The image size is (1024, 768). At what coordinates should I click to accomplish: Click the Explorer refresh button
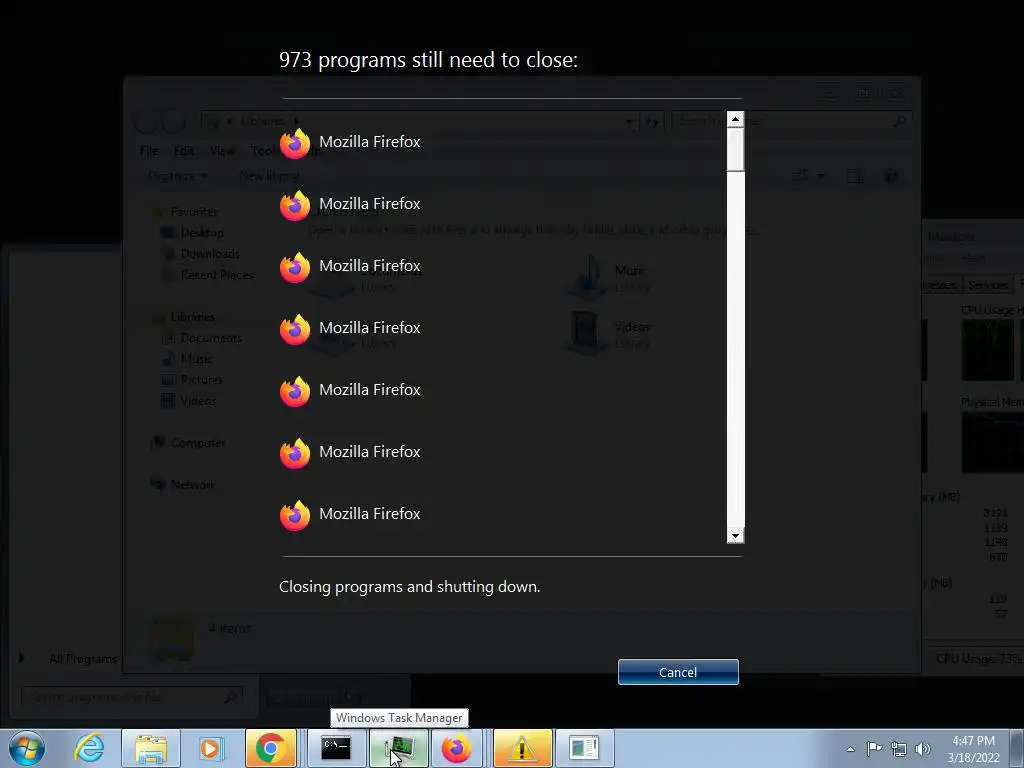[652, 121]
